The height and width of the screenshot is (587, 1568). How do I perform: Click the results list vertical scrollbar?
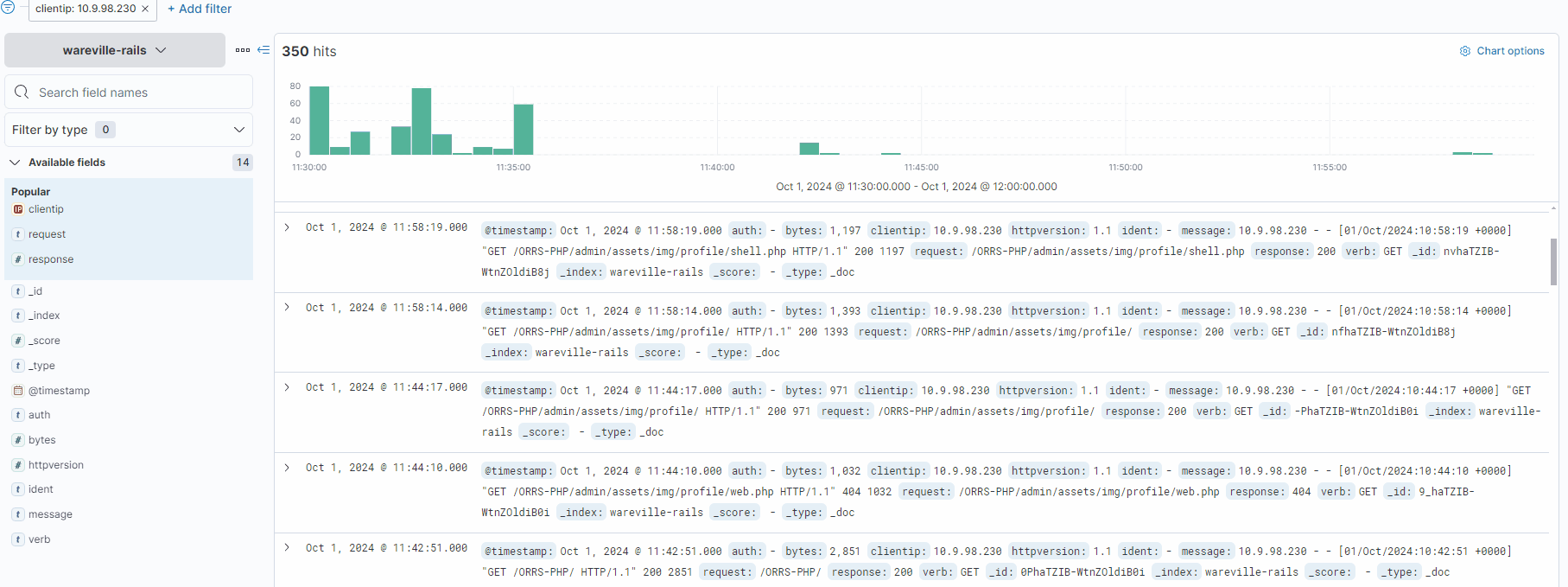[x=1553, y=261]
